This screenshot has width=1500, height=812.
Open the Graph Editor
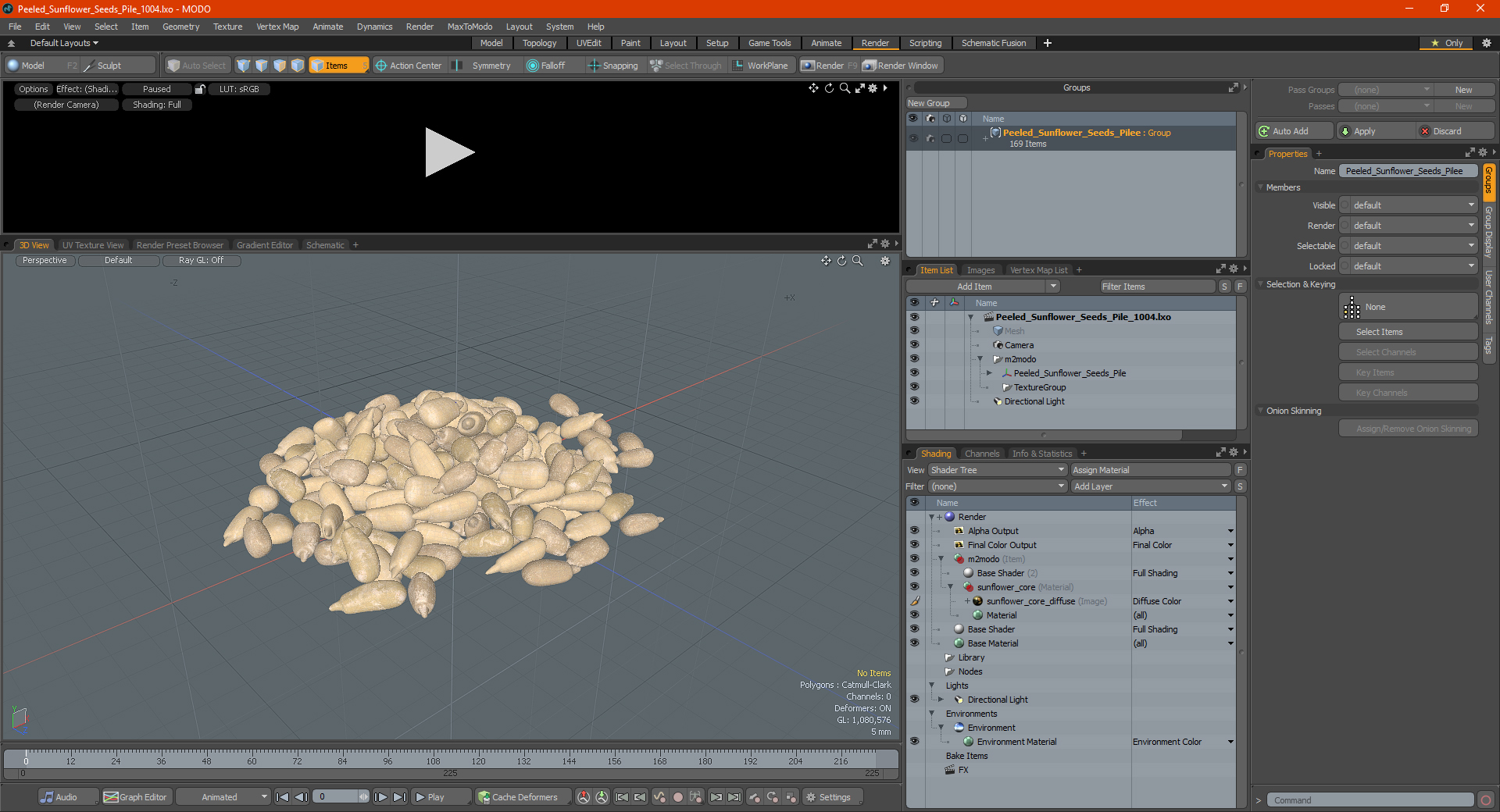click(135, 797)
